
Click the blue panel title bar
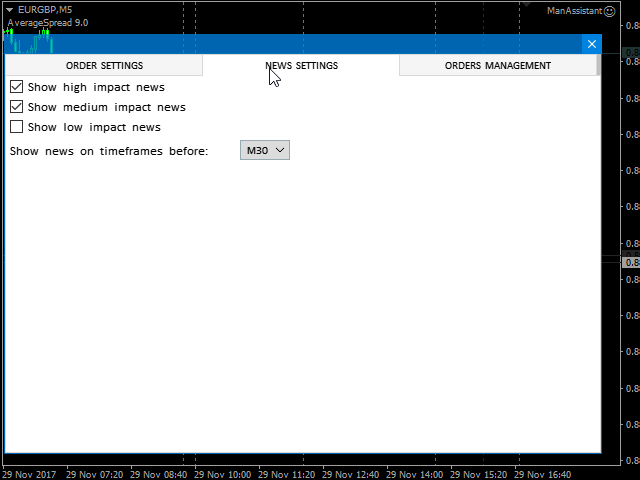pyautogui.click(x=300, y=44)
